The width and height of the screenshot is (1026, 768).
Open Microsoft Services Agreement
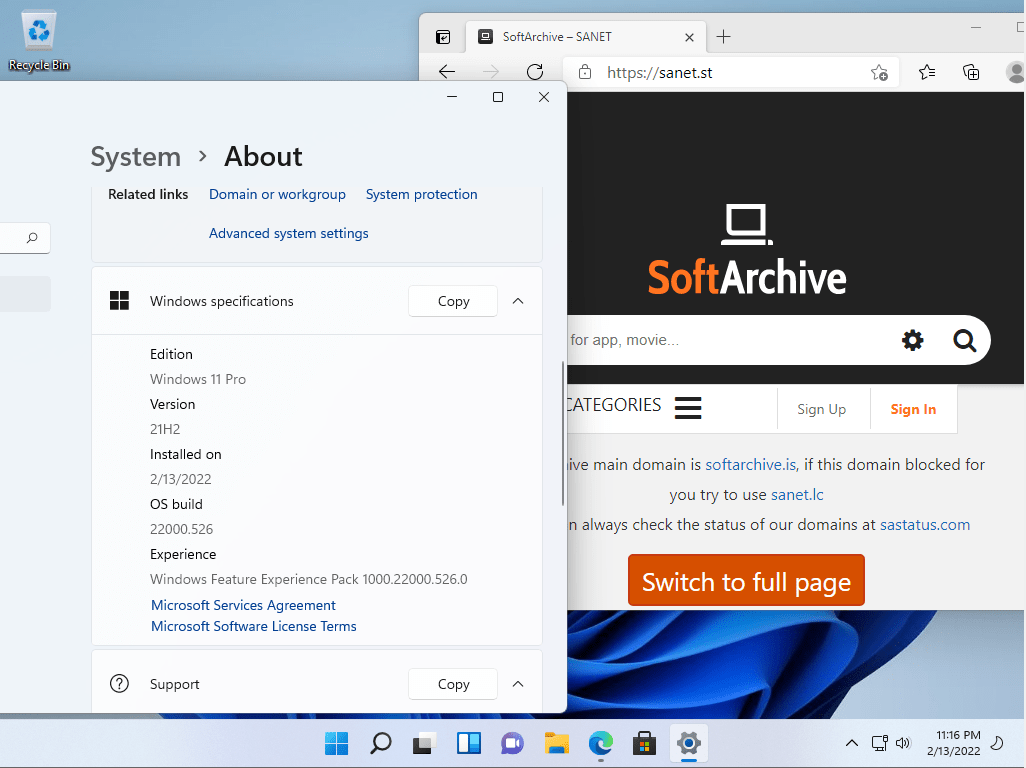tap(243, 605)
